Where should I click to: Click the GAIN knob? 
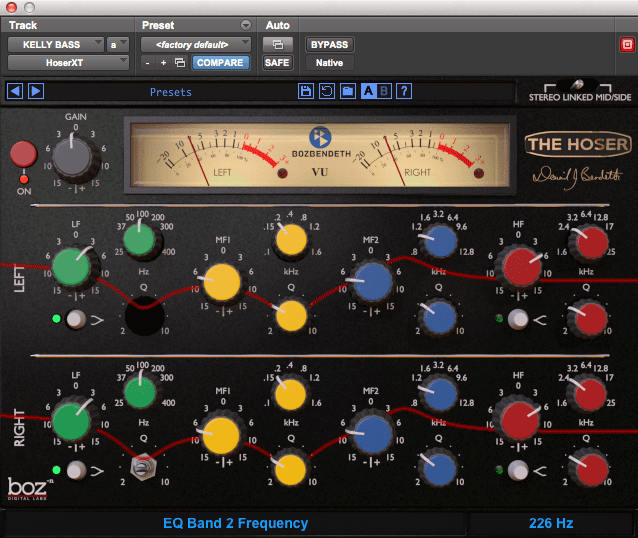tap(75, 158)
